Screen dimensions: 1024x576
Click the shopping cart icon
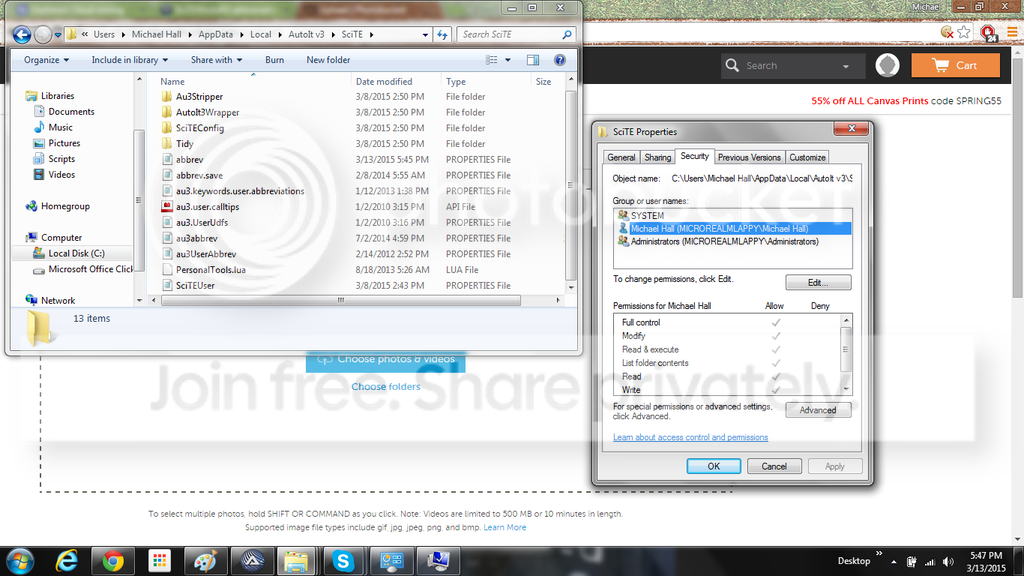click(x=941, y=65)
